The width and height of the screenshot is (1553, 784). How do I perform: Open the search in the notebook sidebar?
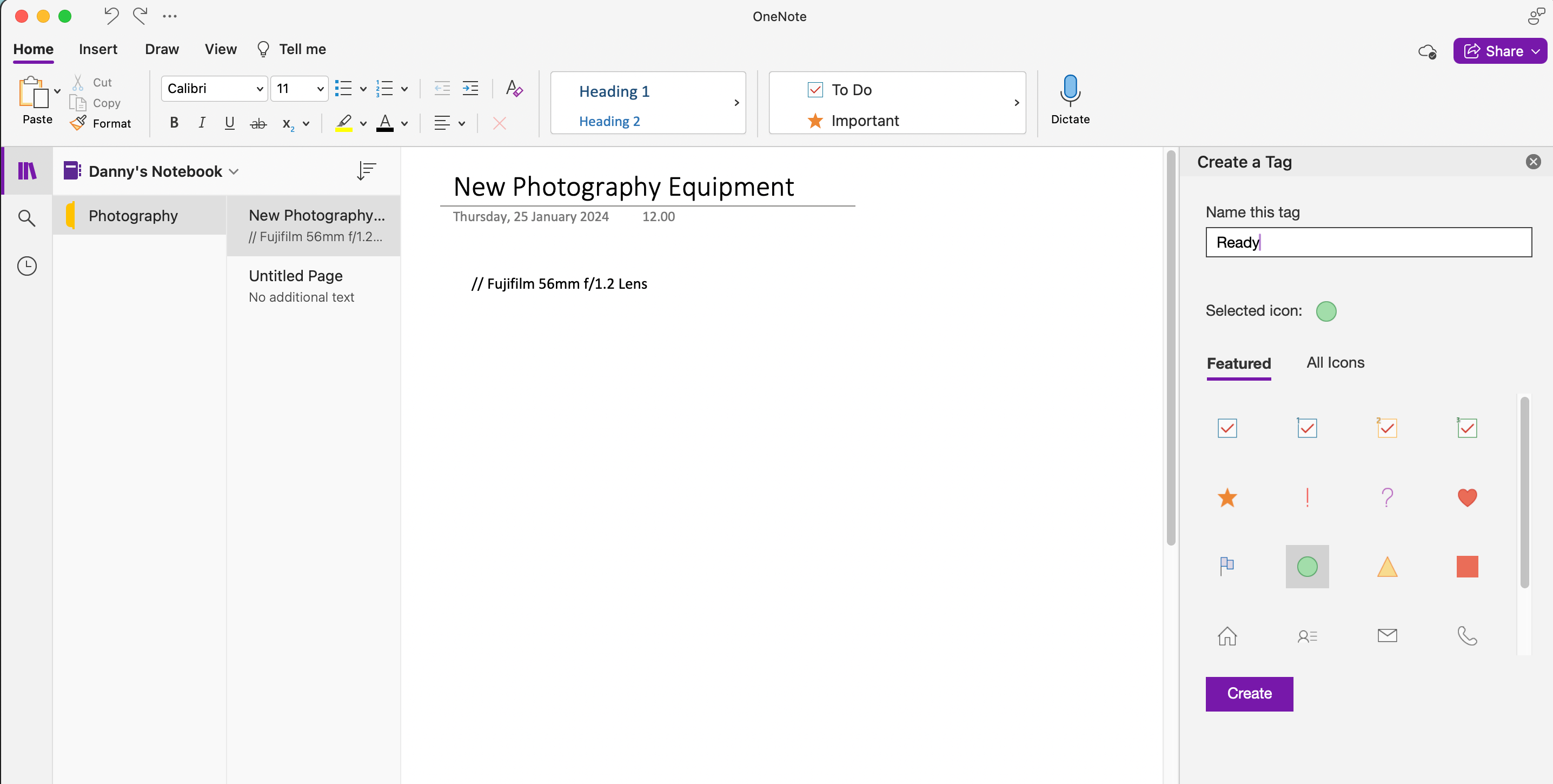tap(26, 217)
